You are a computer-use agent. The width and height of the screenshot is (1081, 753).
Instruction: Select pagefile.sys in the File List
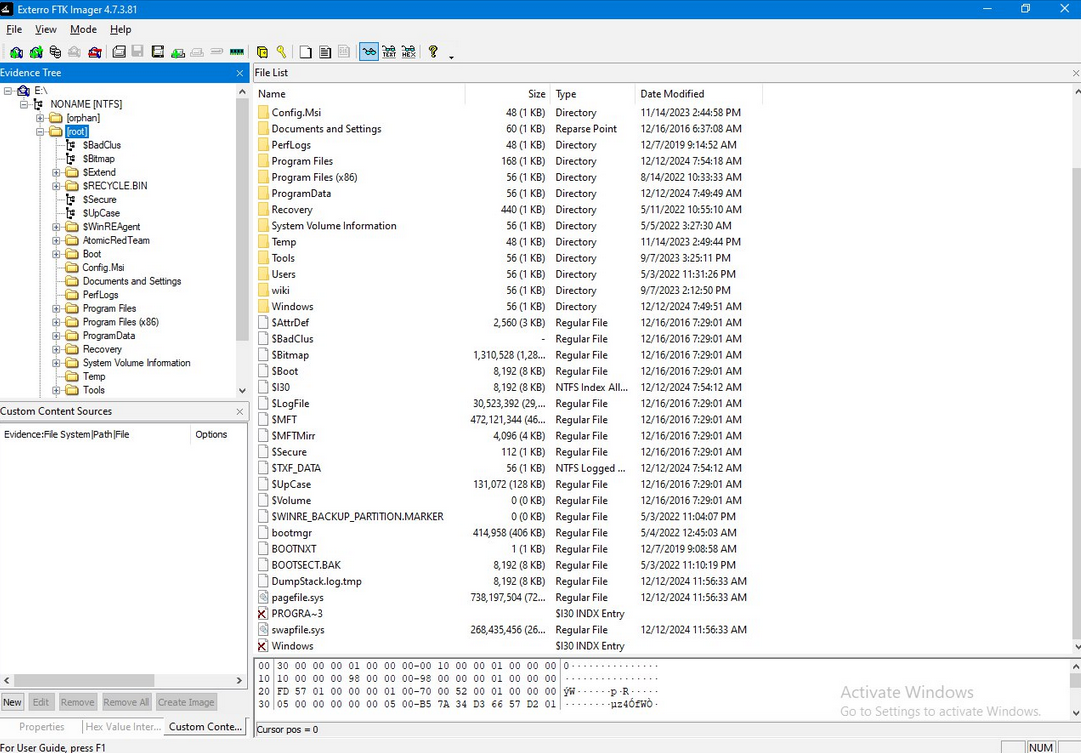297,598
